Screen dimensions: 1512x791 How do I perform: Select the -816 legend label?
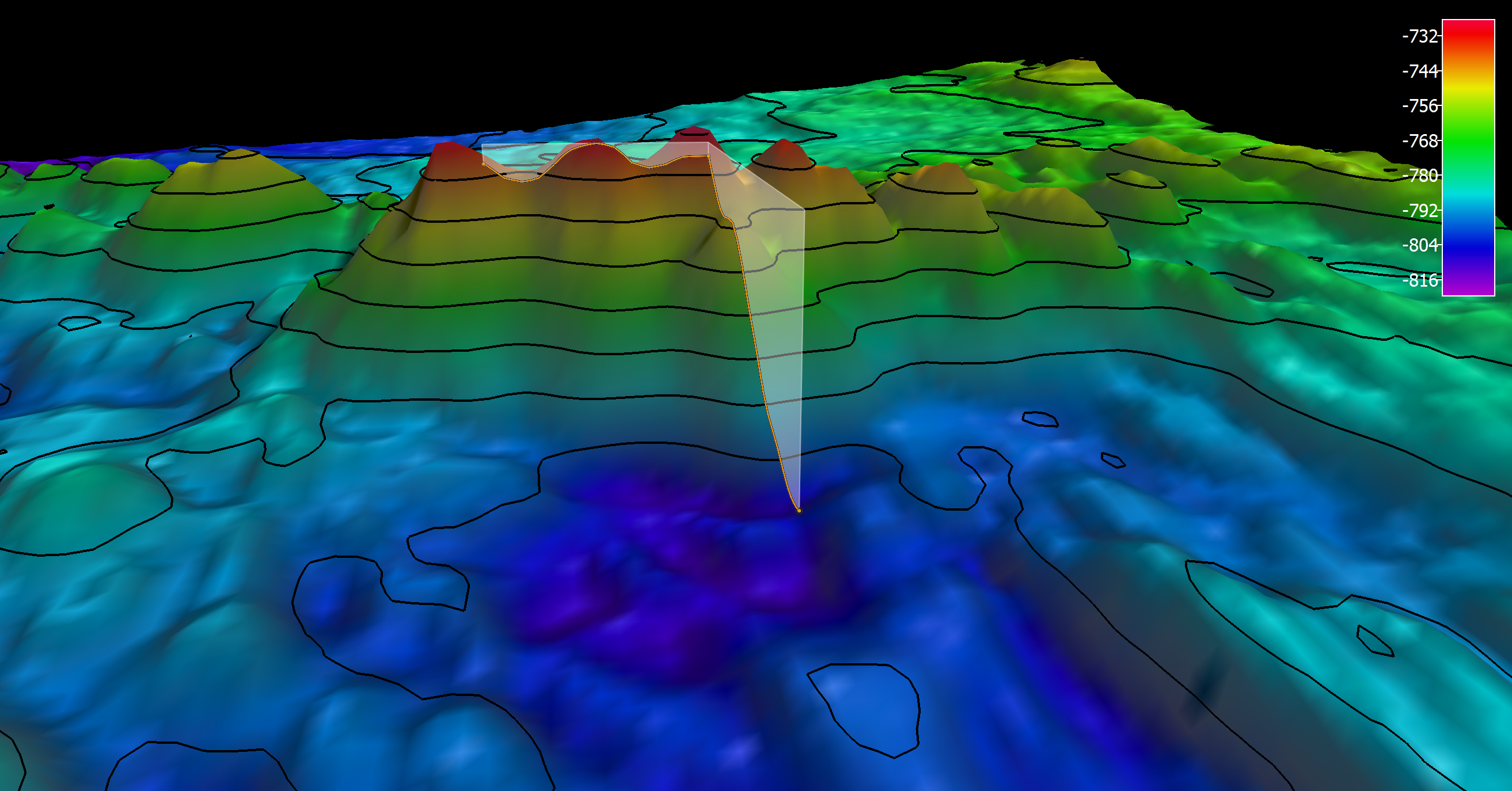coord(1420,280)
